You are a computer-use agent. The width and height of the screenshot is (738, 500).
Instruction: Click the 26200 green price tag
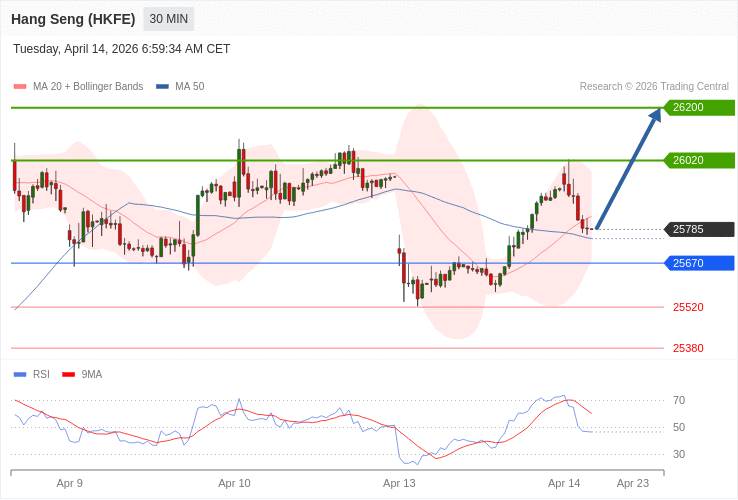click(699, 107)
